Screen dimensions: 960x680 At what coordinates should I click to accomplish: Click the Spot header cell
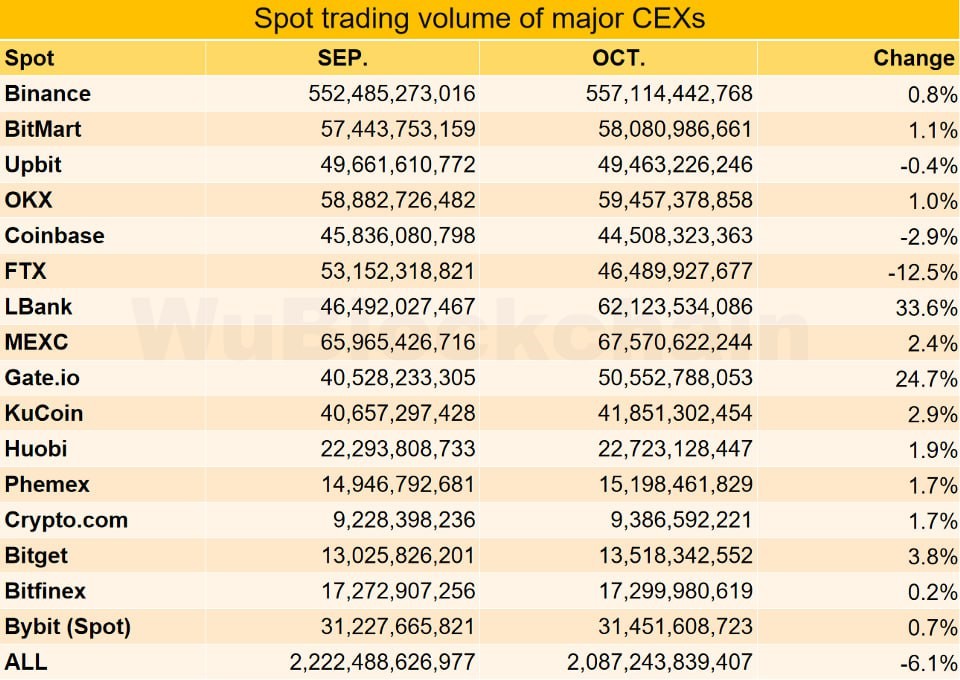pyautogui.click(x=30, y=58)
